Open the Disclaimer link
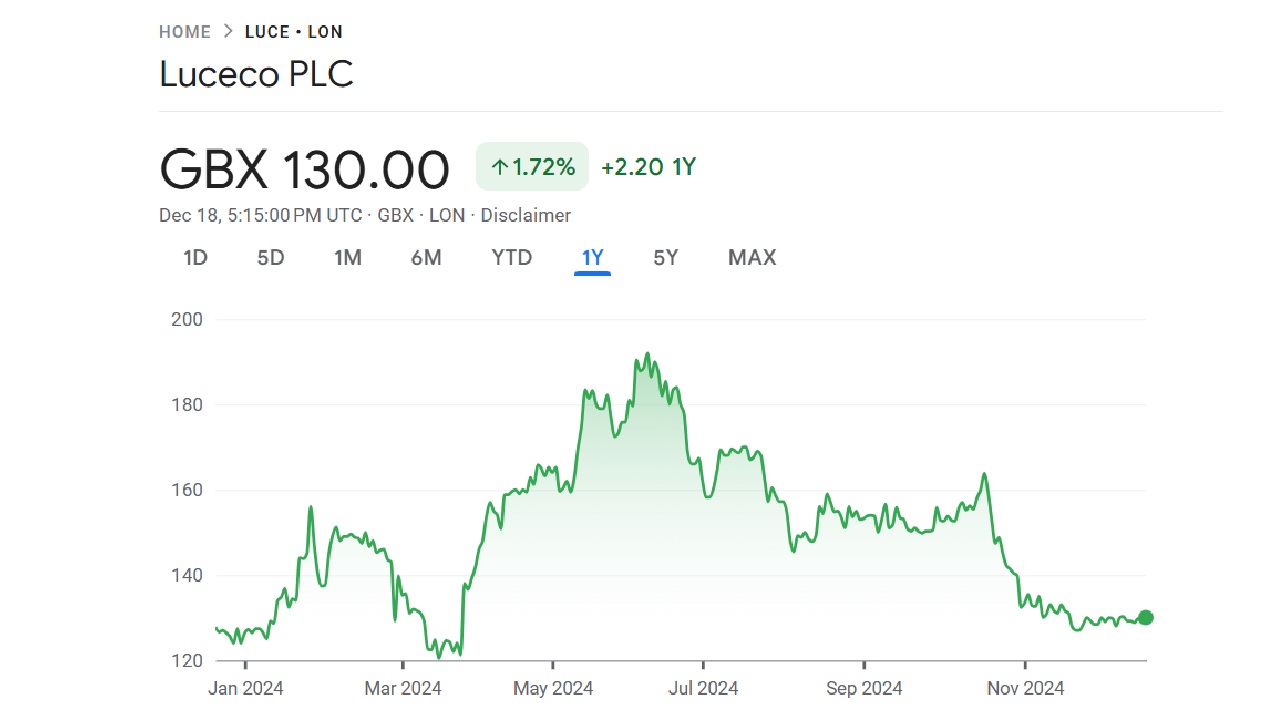The width and height of the screenshot is (1280, 720). coord(526,215)
